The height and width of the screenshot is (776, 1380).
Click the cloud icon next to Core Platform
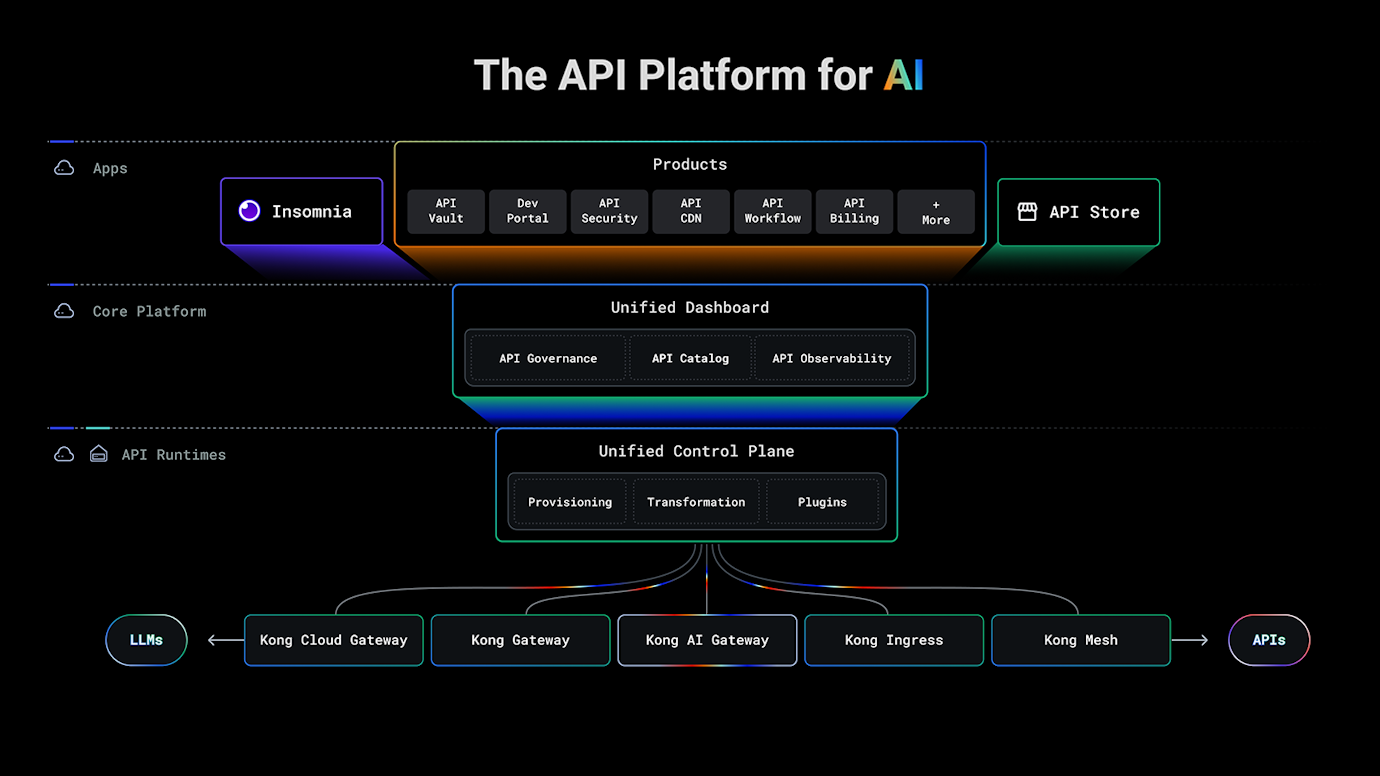point(63,310)
